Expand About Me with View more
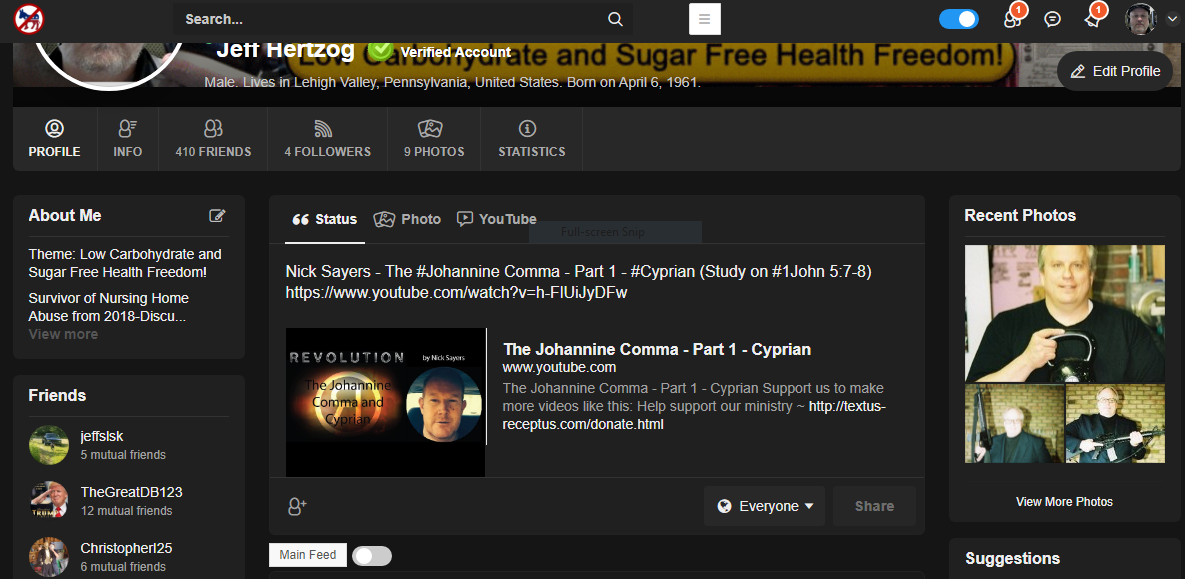 [x=63, y=334]
